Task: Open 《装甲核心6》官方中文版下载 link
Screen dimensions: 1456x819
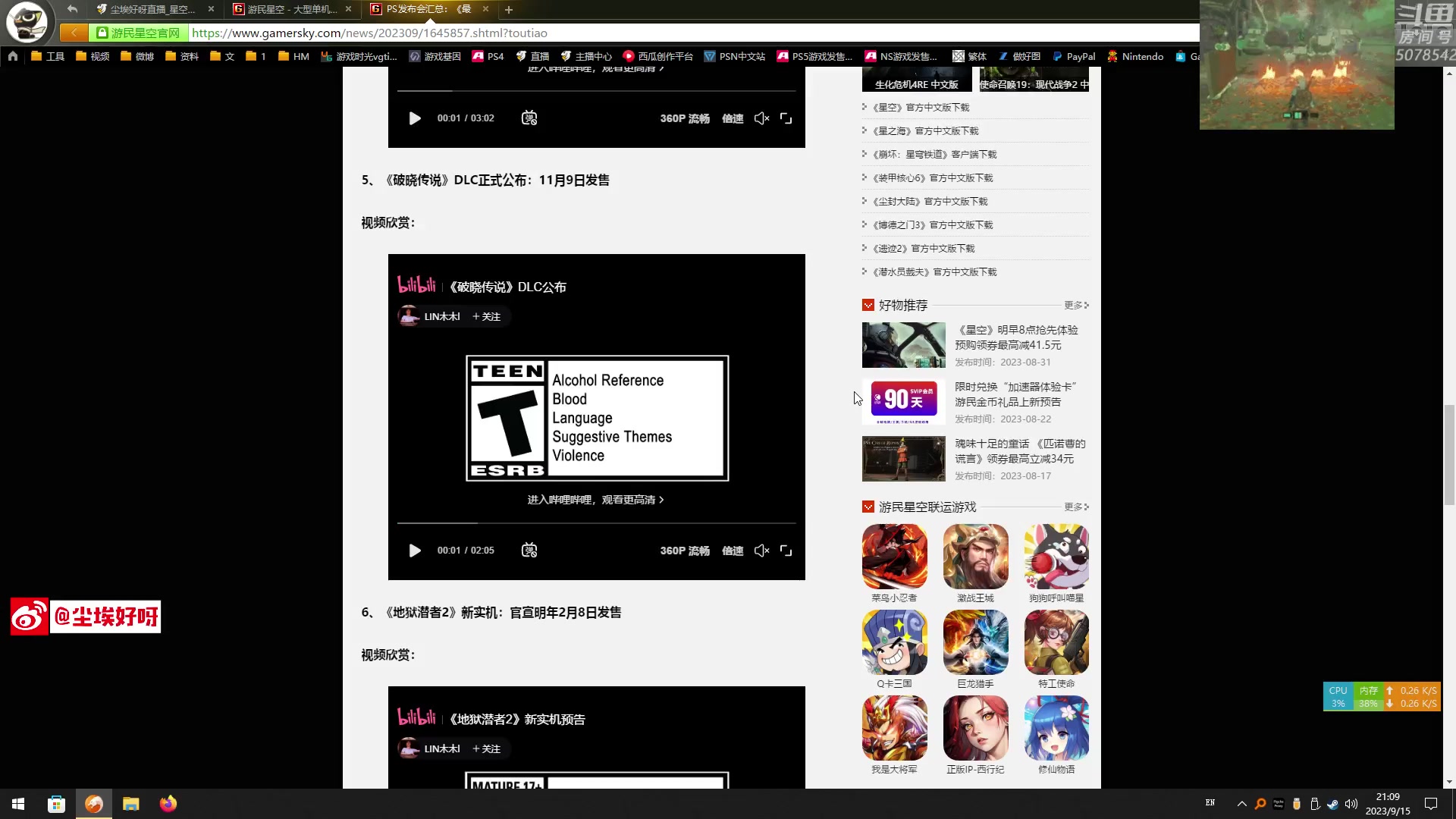Action: 933,178
